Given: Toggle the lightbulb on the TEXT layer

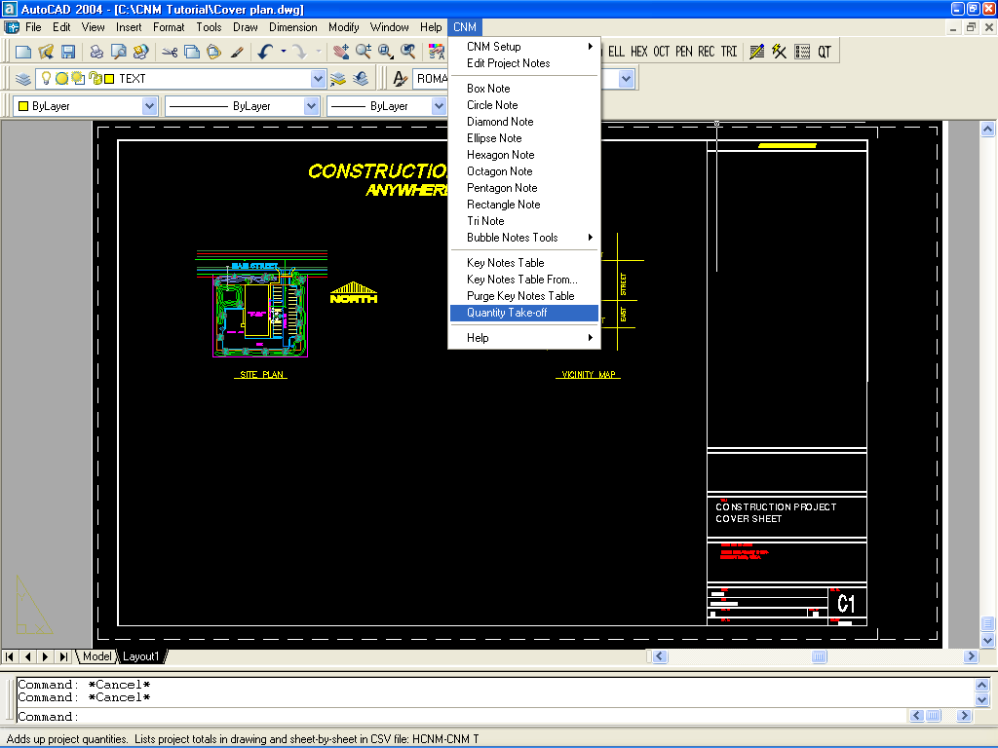Looking at the screenshot, I should click(46, 78).
